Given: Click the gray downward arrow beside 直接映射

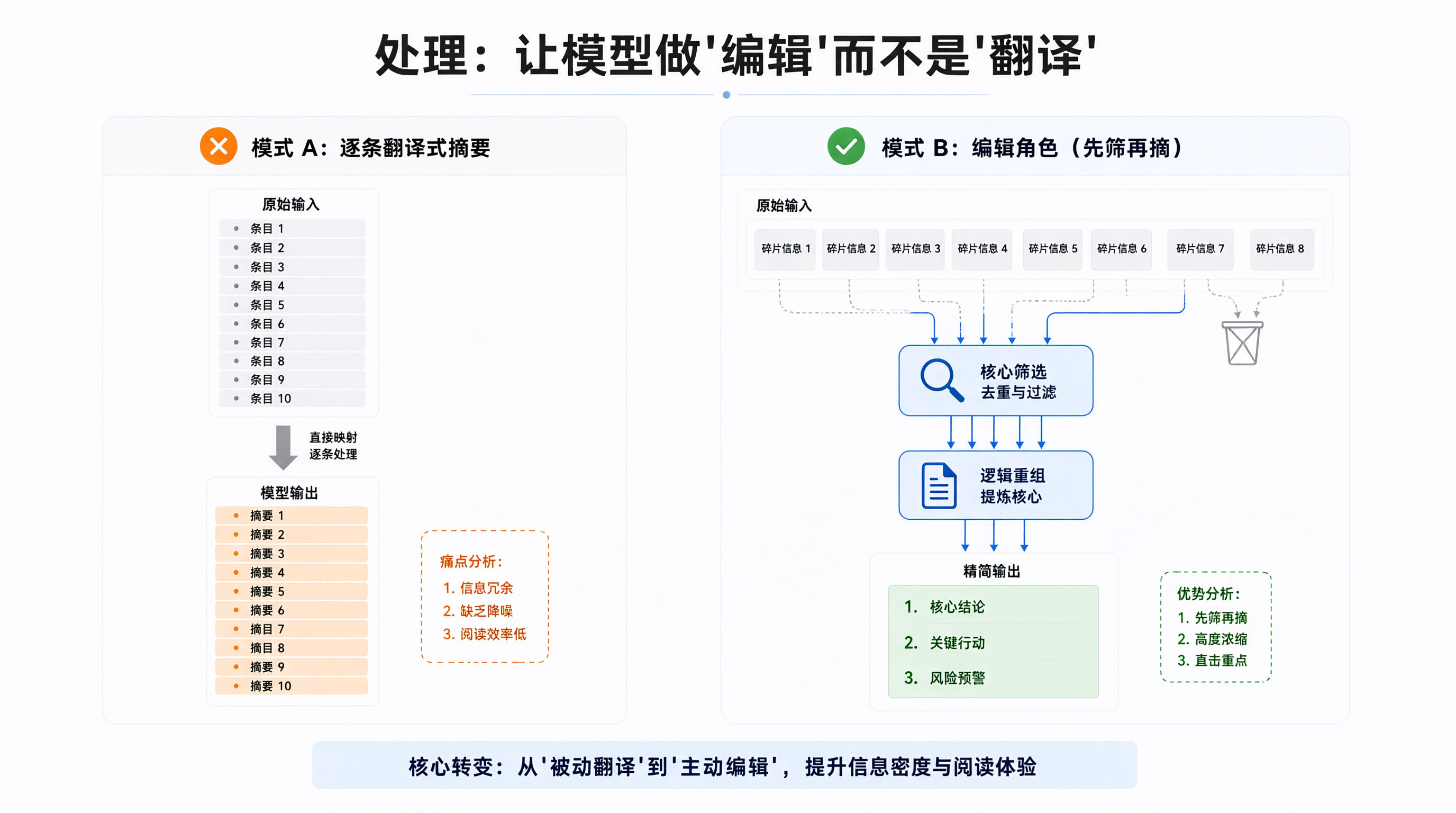Looking at the screenshot, I should [x=283, y=447].
